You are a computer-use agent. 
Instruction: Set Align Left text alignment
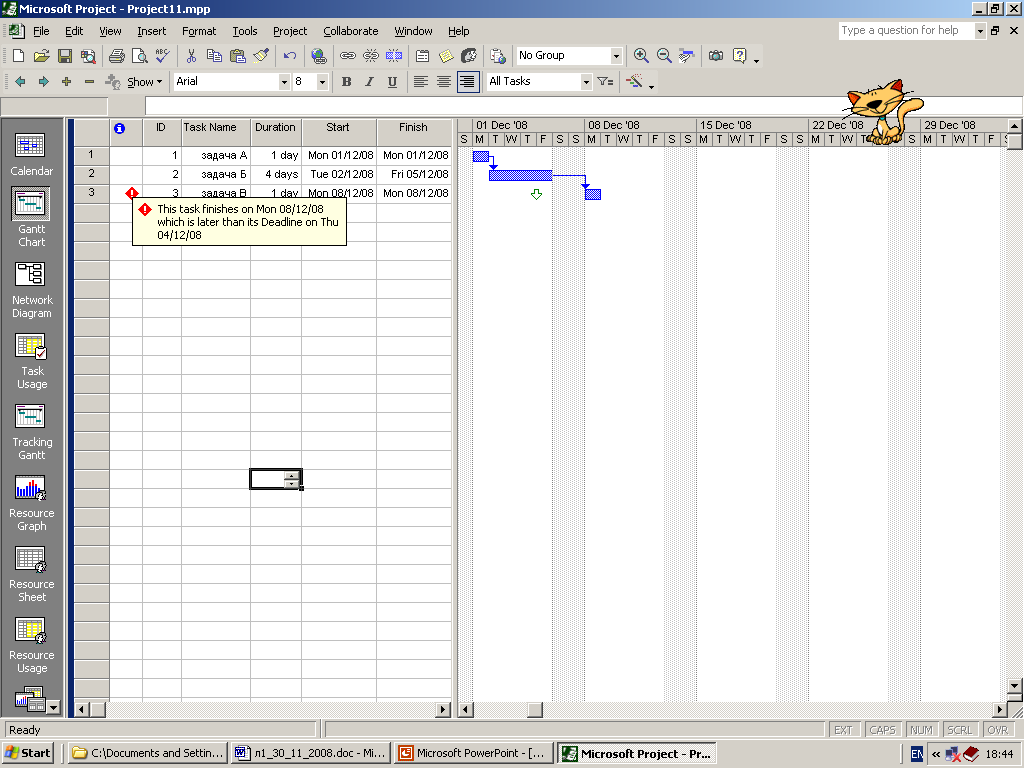click(x=421, y=82)
